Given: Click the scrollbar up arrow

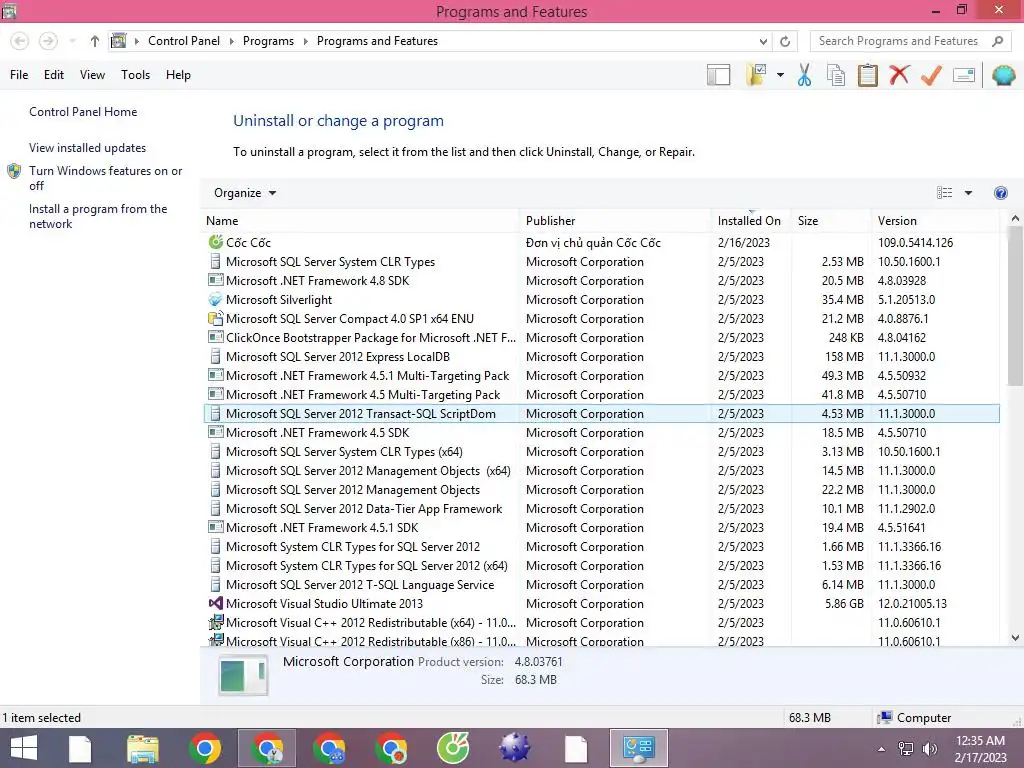Looking at the screenshot, I should coord(1015,218).
